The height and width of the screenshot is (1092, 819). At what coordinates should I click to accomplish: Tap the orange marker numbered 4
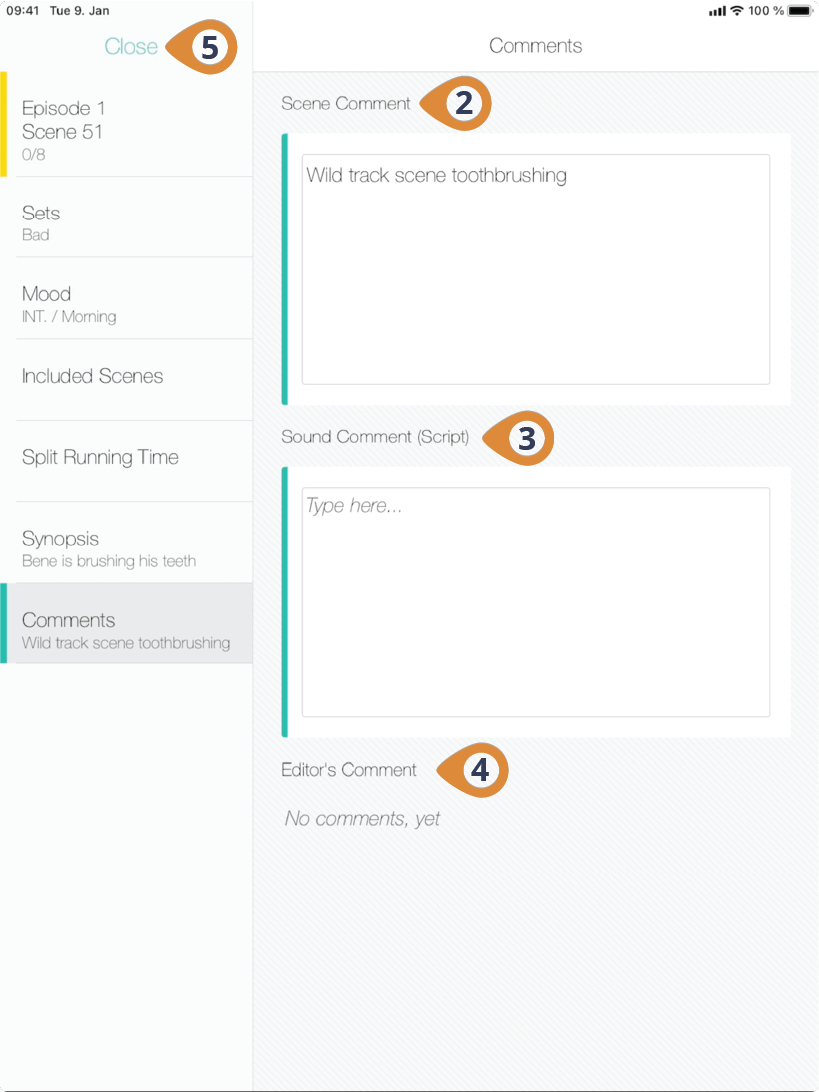pyautogui.click(x=474, y=770)
